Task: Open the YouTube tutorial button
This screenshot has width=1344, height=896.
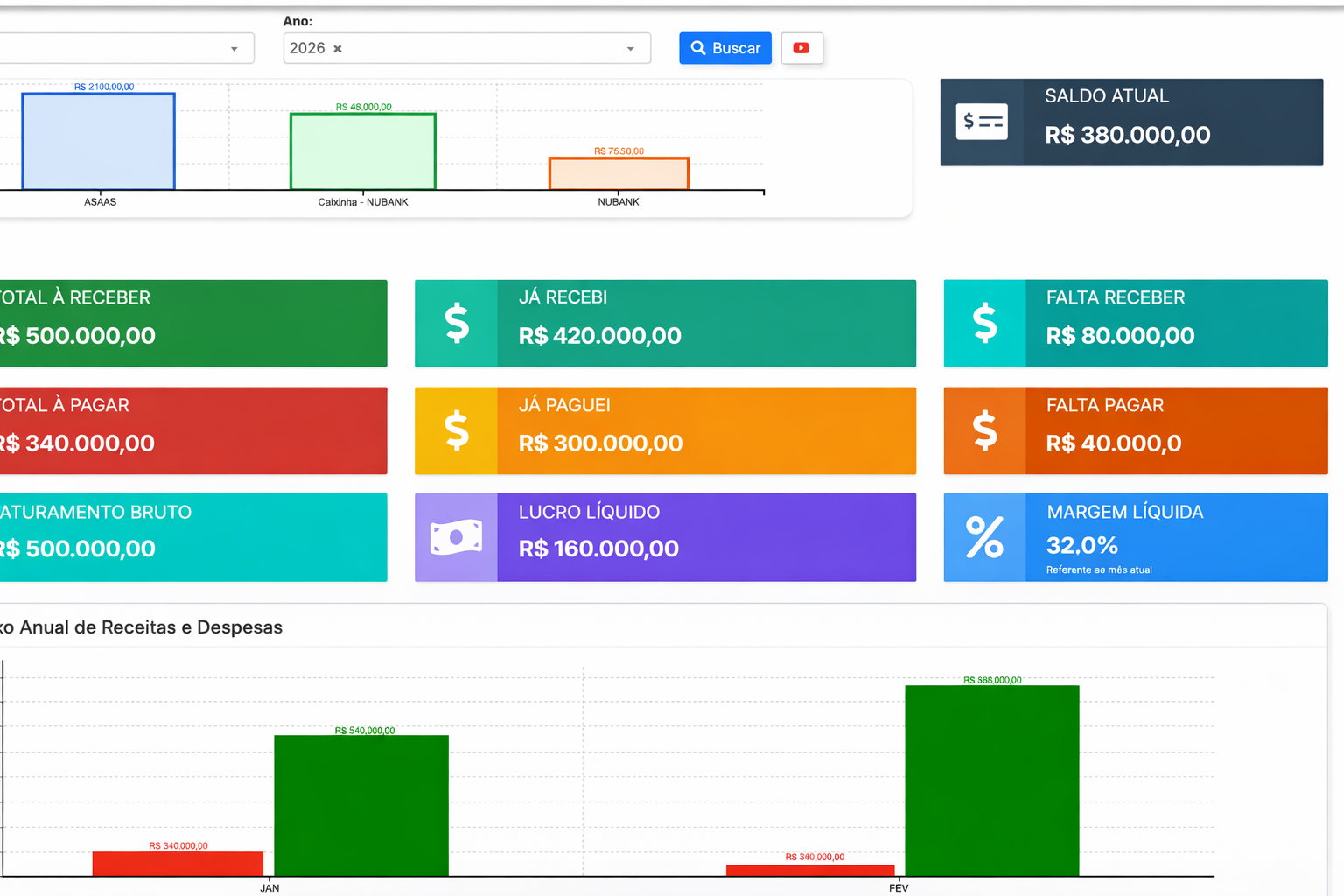Action: pyautogui.click(x=801, y=48)
